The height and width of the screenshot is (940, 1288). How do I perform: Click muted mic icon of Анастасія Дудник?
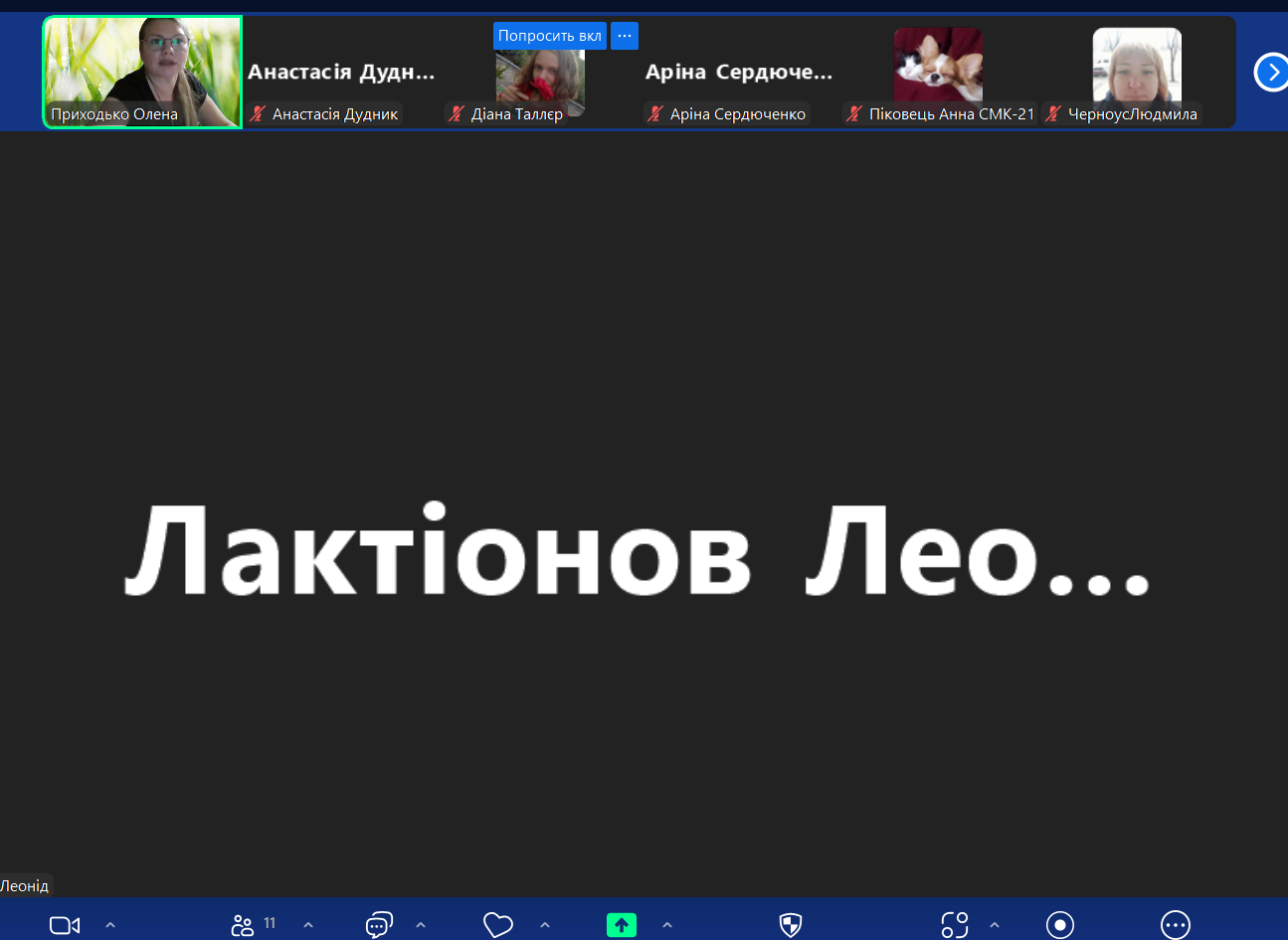[x=258, y=114]
